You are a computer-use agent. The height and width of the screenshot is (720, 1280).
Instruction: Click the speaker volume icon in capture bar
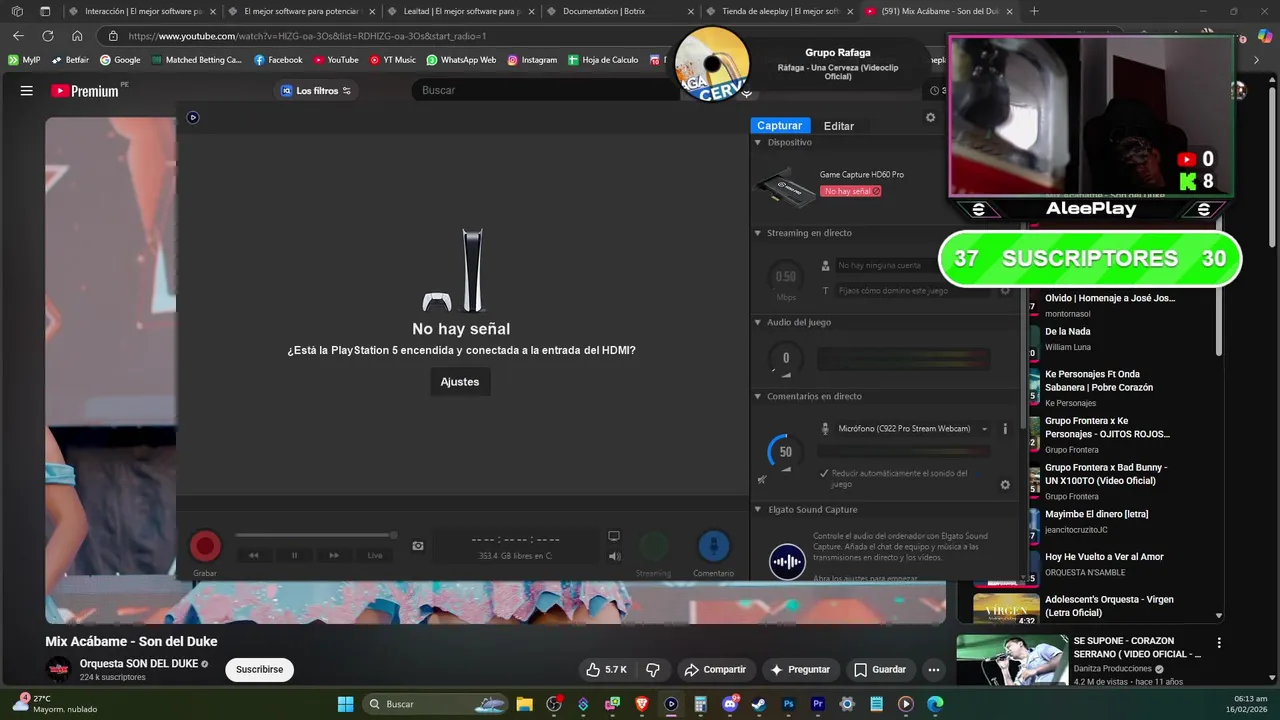[x=614, y=556]
